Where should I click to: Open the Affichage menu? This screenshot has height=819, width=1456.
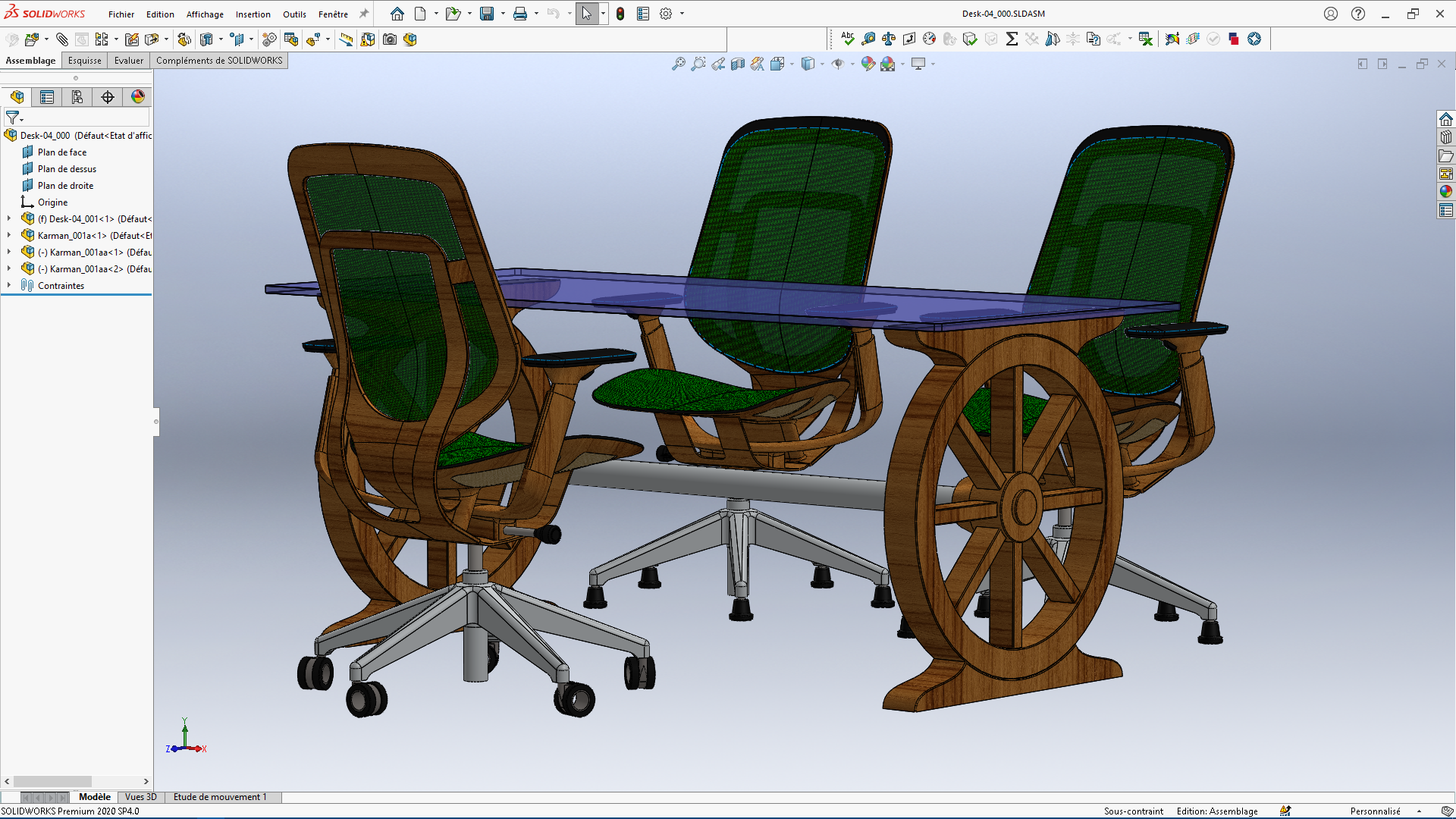pyautogui.click(x=205, y=14)
